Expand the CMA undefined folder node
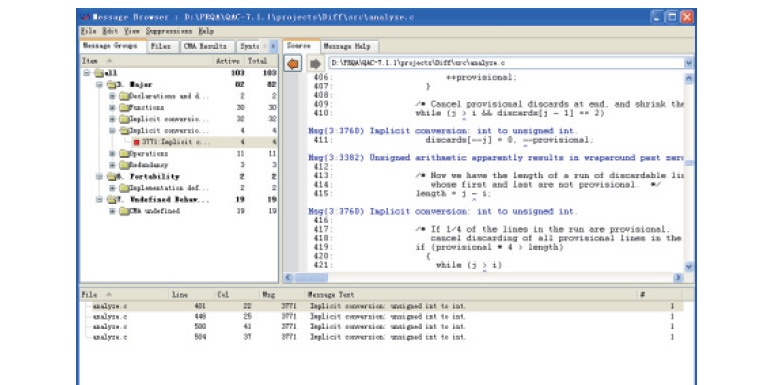The width and height of the screenshot is (770, 385). (112, 211)
